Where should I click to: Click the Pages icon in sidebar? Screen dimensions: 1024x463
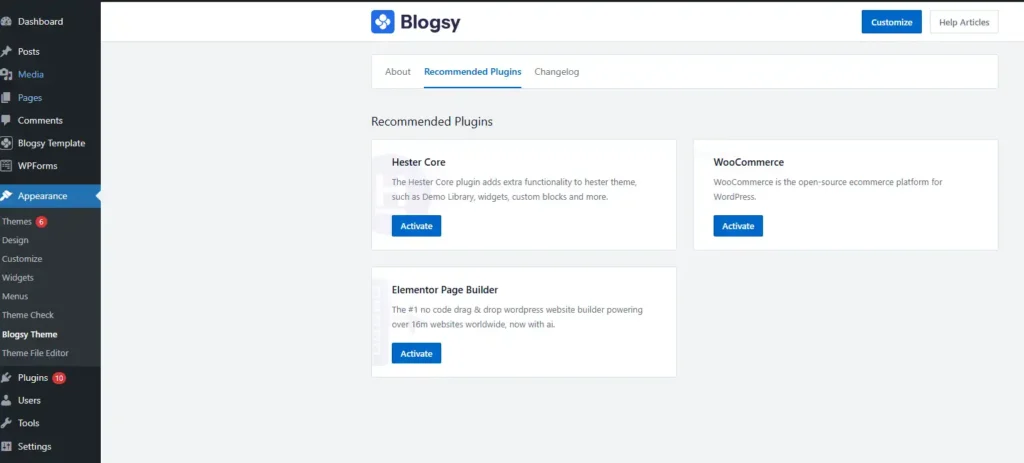tap(7, 97)
